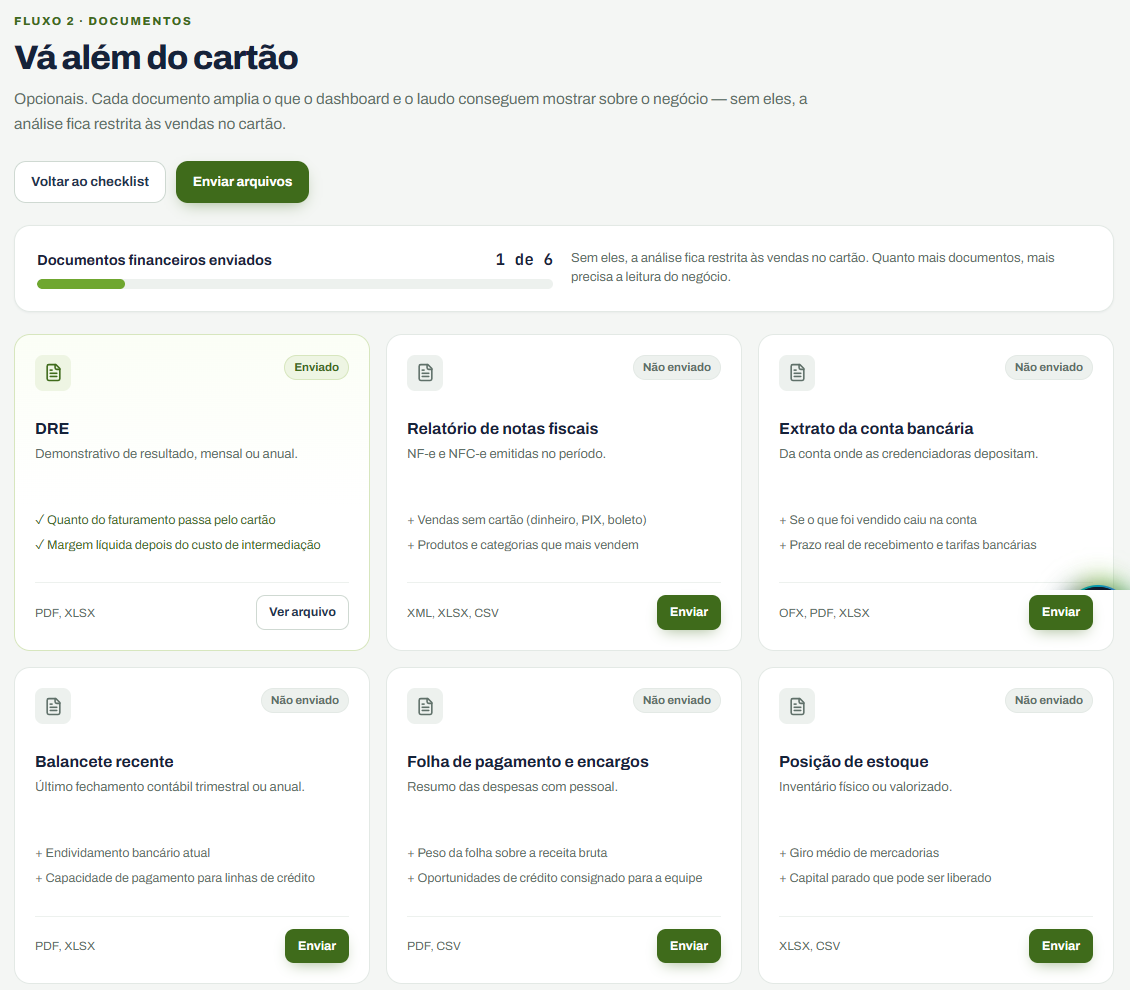This screenshot has height=990, width=1130.
Task: Click the Extrato da conta bancária title
Action: (x=876, y=429)
